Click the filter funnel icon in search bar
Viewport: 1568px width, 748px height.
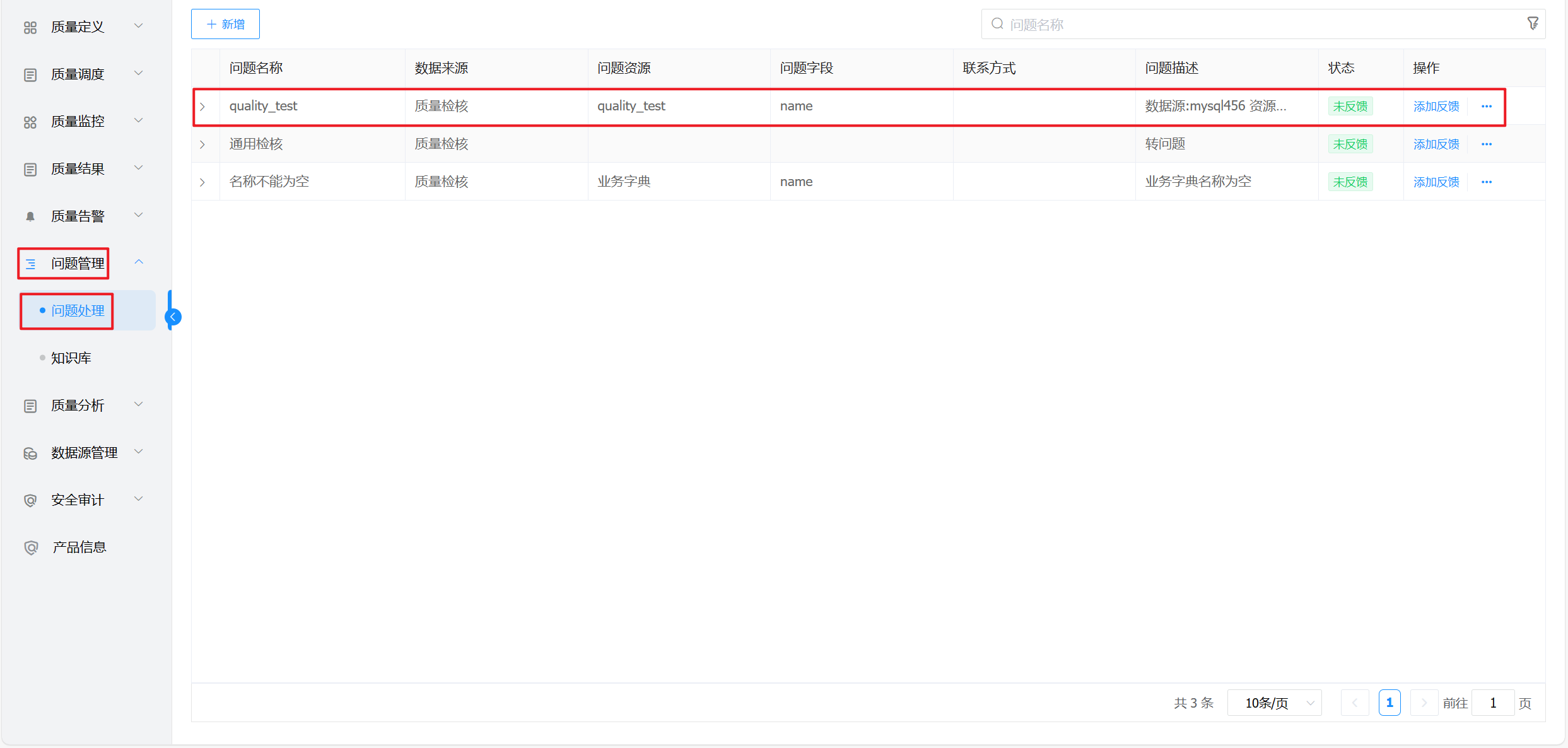pyautogui.click(x=1532, y=24)
